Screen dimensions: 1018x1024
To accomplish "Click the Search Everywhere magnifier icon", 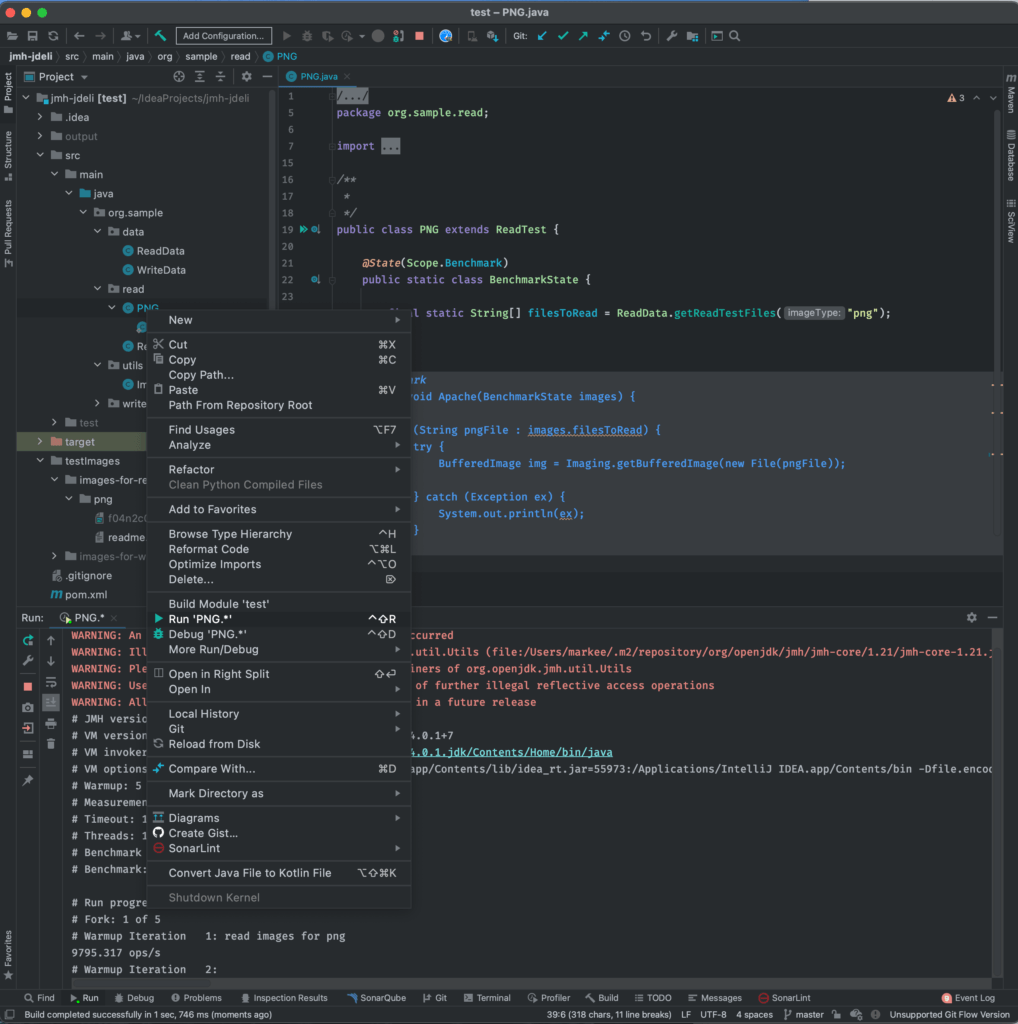I will click(735, 36).
